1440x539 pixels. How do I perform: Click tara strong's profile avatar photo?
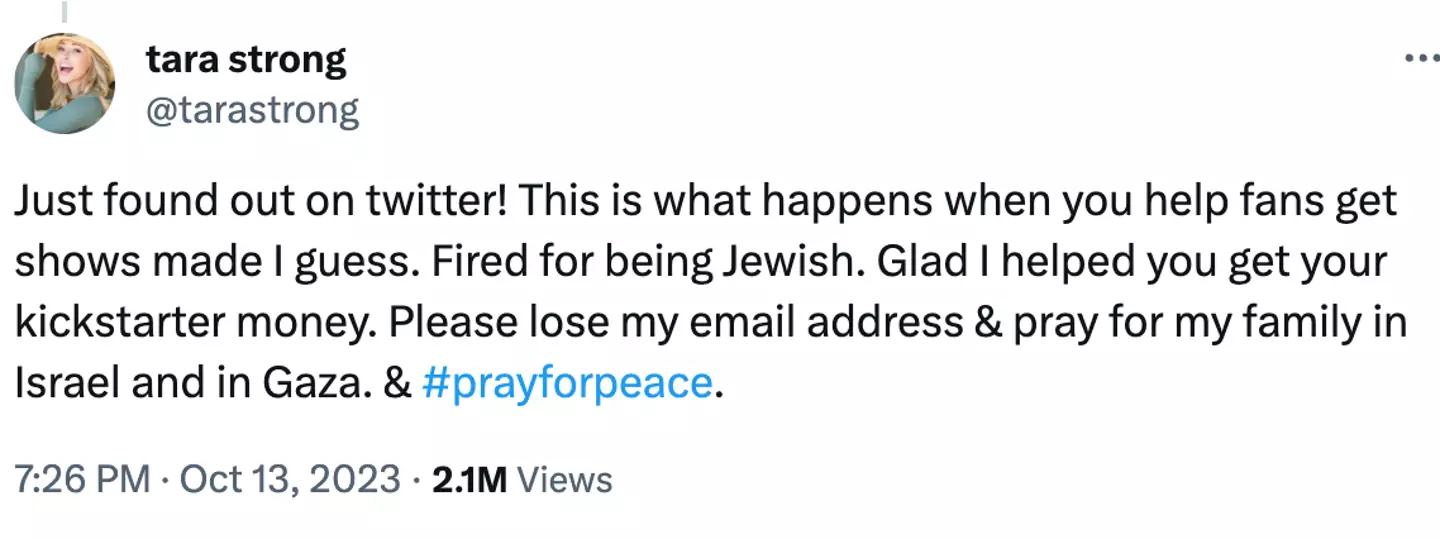[64, 84]
